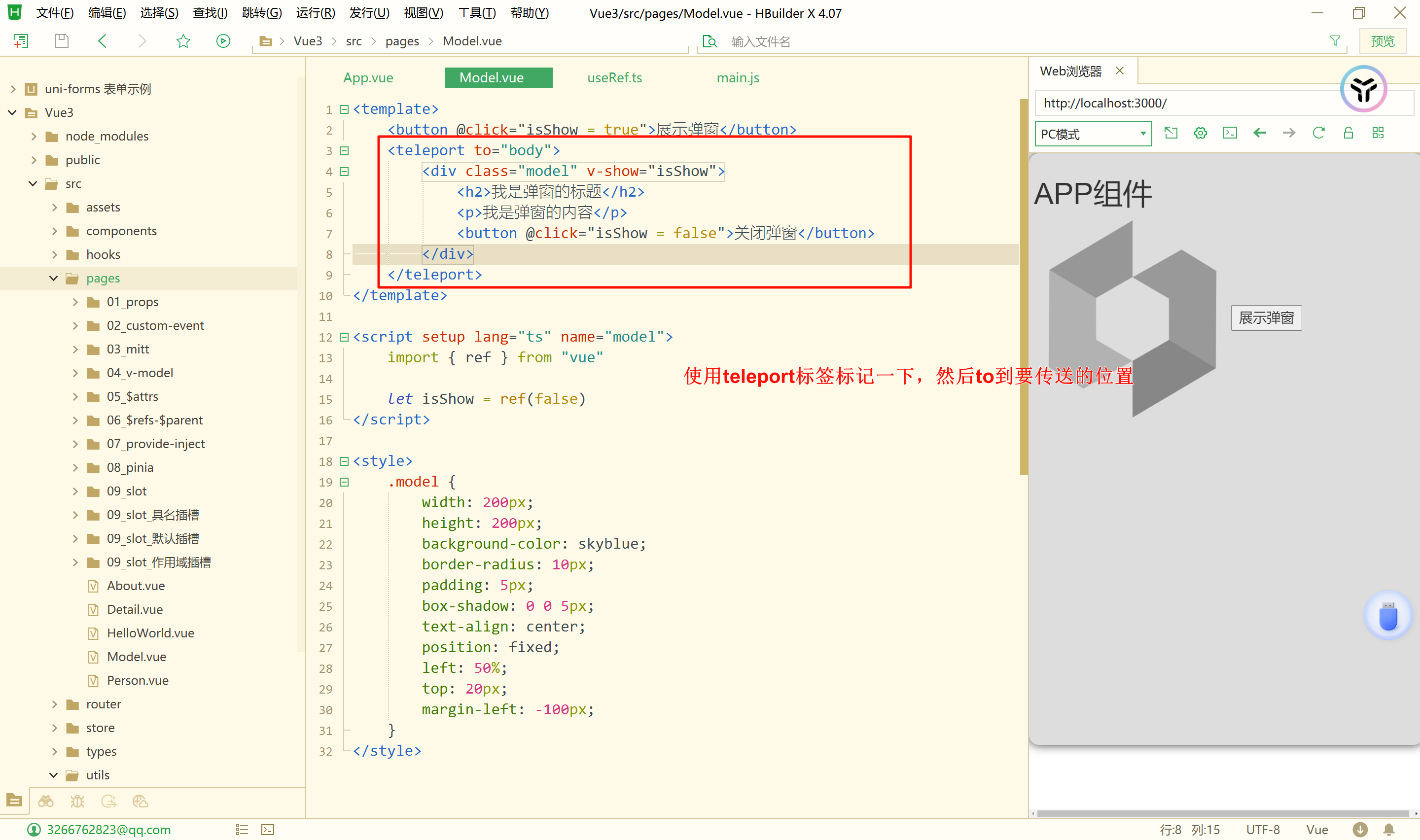The height and width of the screenshot is (840, 1420).
Task: Toggle the browser lock icon
Action: point(1348,133)
